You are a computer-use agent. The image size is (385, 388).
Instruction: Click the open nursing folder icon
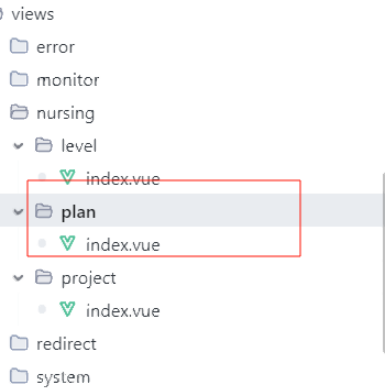point(19,112)
